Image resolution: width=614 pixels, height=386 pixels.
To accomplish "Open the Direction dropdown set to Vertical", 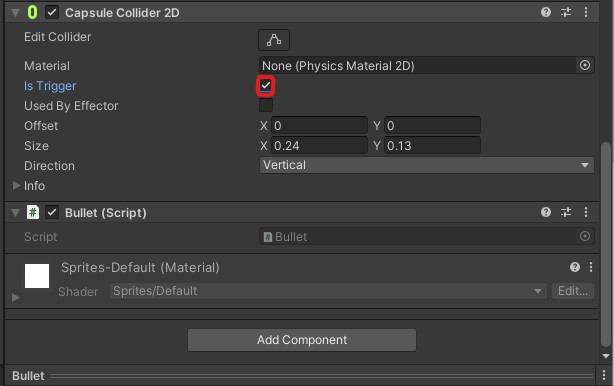I will point(426,165).
